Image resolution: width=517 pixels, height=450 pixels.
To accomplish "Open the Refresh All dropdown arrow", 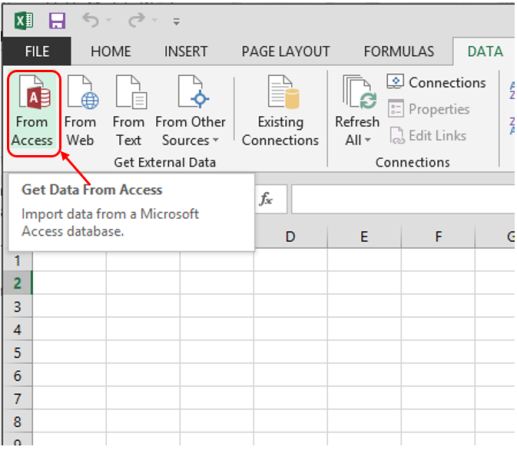I will coord(367,140).
